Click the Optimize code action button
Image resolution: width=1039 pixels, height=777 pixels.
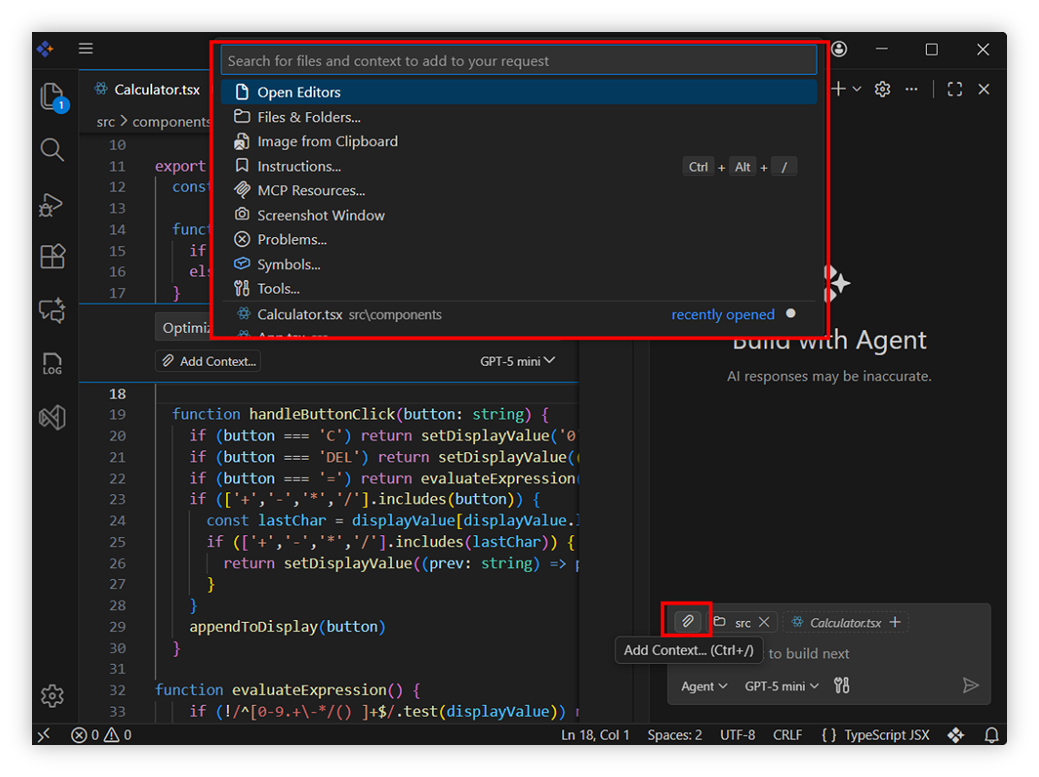(x=184, y=327)
